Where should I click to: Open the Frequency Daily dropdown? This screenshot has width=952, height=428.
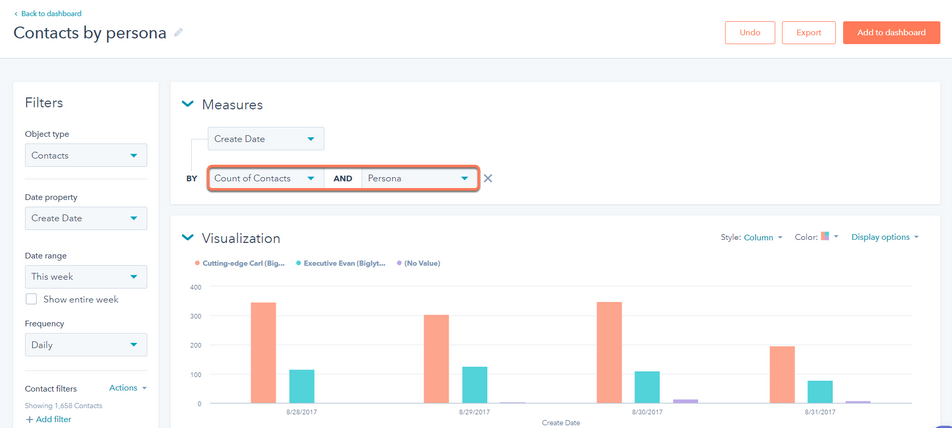click(86, 345)
